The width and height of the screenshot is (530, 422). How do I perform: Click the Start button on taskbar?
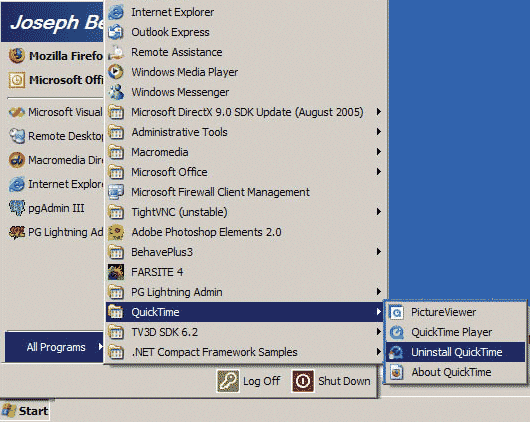(x=25, y=411)
